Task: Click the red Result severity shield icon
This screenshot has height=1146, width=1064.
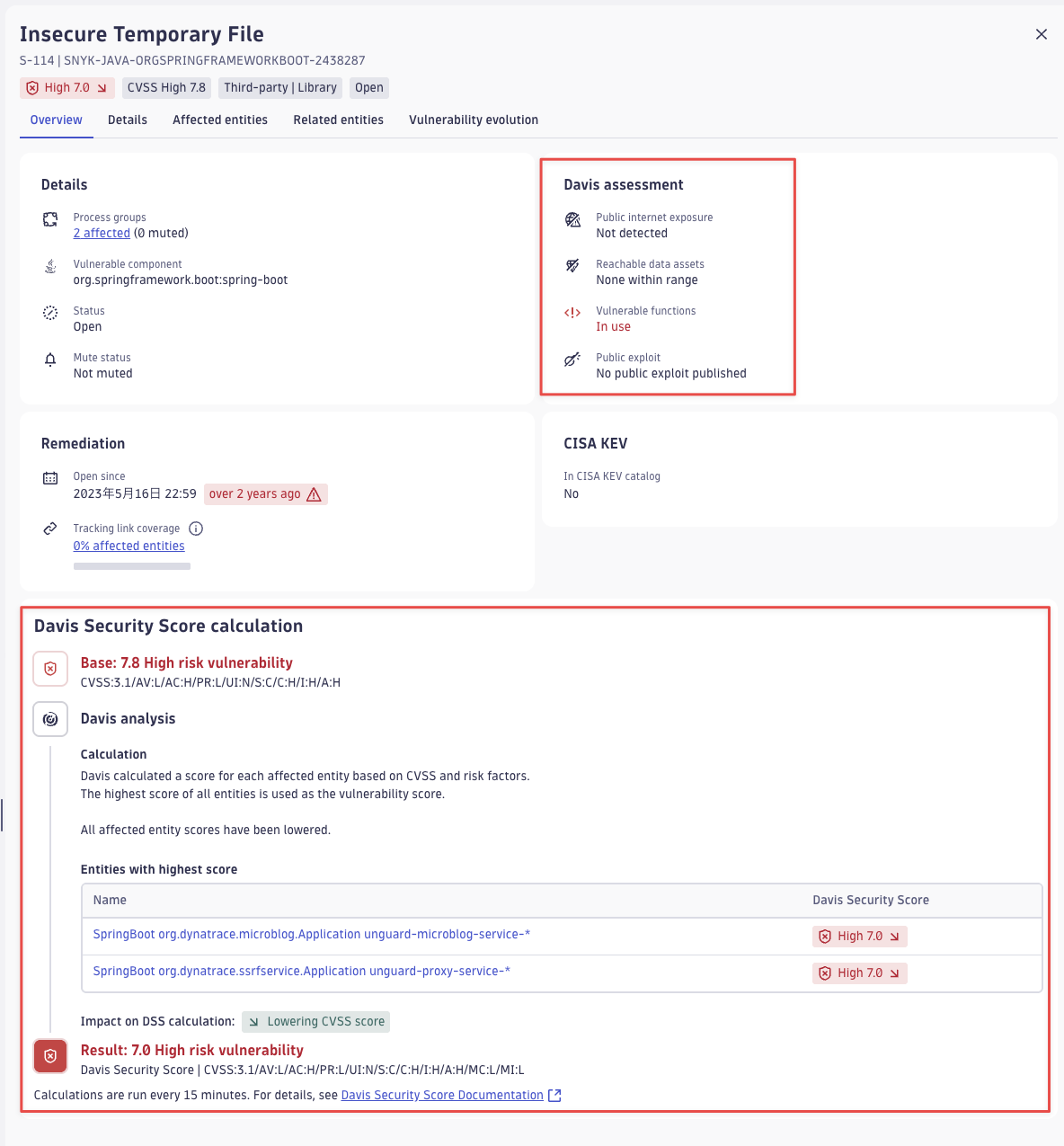Action: pos(50,1056)
